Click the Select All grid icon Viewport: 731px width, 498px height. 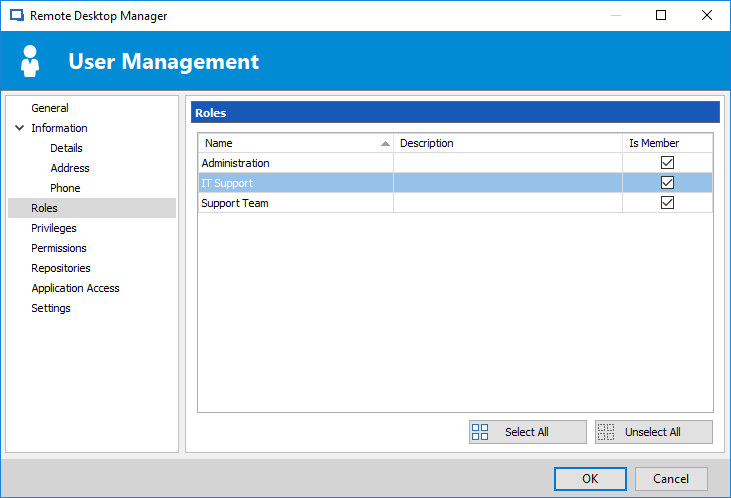tap(480, 432)
